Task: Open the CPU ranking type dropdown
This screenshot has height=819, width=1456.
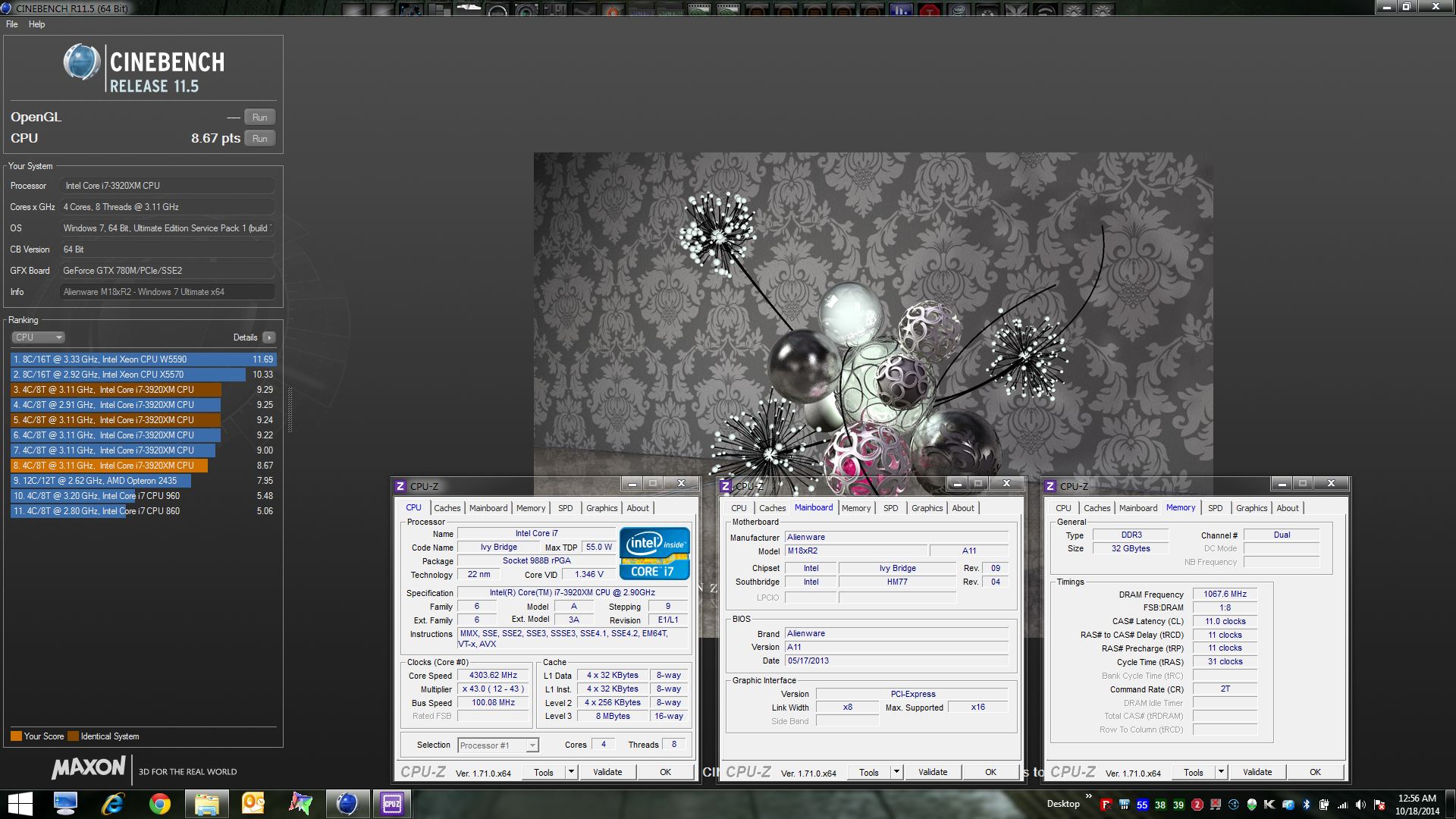Action: coord(38,337)
